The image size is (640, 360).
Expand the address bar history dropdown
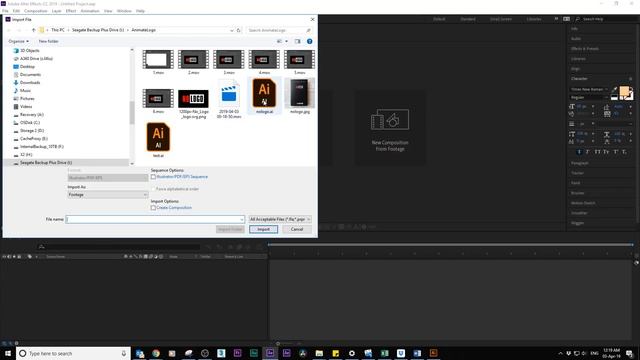[x=232, y=30]
